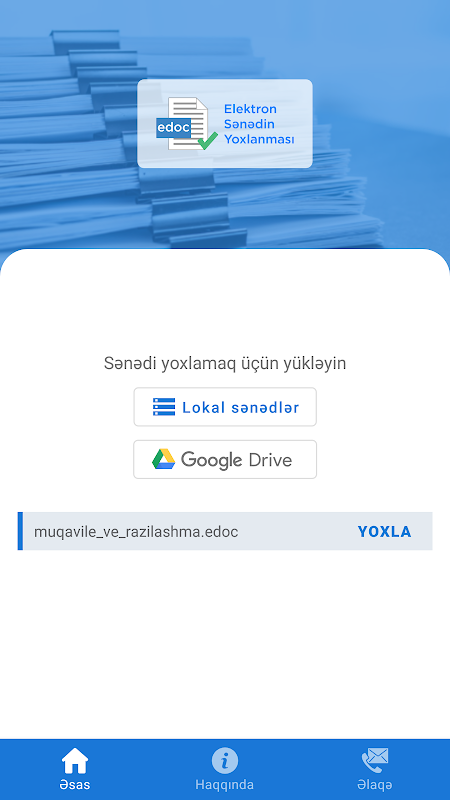Switch to the Əsas tab
This screenshot has height=800, width=450.
(x=75, y=769)
